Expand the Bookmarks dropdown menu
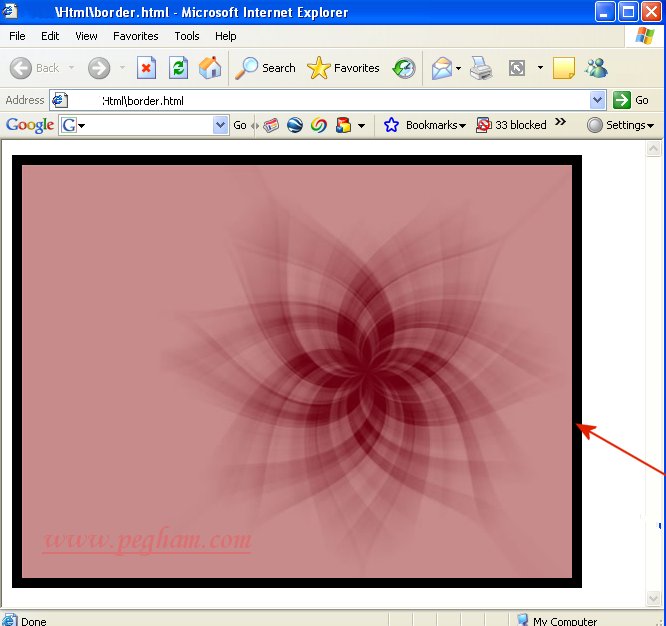Image resolution: width=666 pixels, height=626 pixels. (x=462, y=126)
